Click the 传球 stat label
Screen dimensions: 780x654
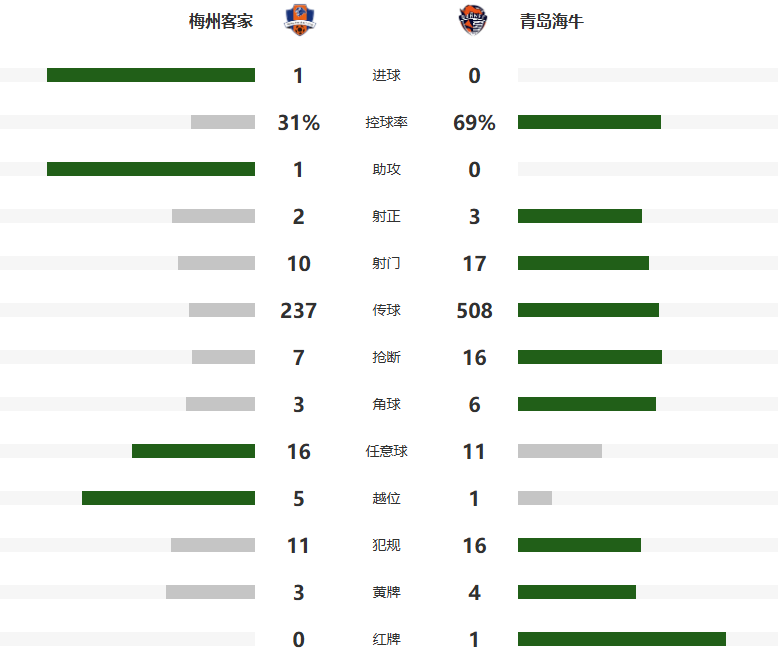pyautogui.click(x=386, y=311)
